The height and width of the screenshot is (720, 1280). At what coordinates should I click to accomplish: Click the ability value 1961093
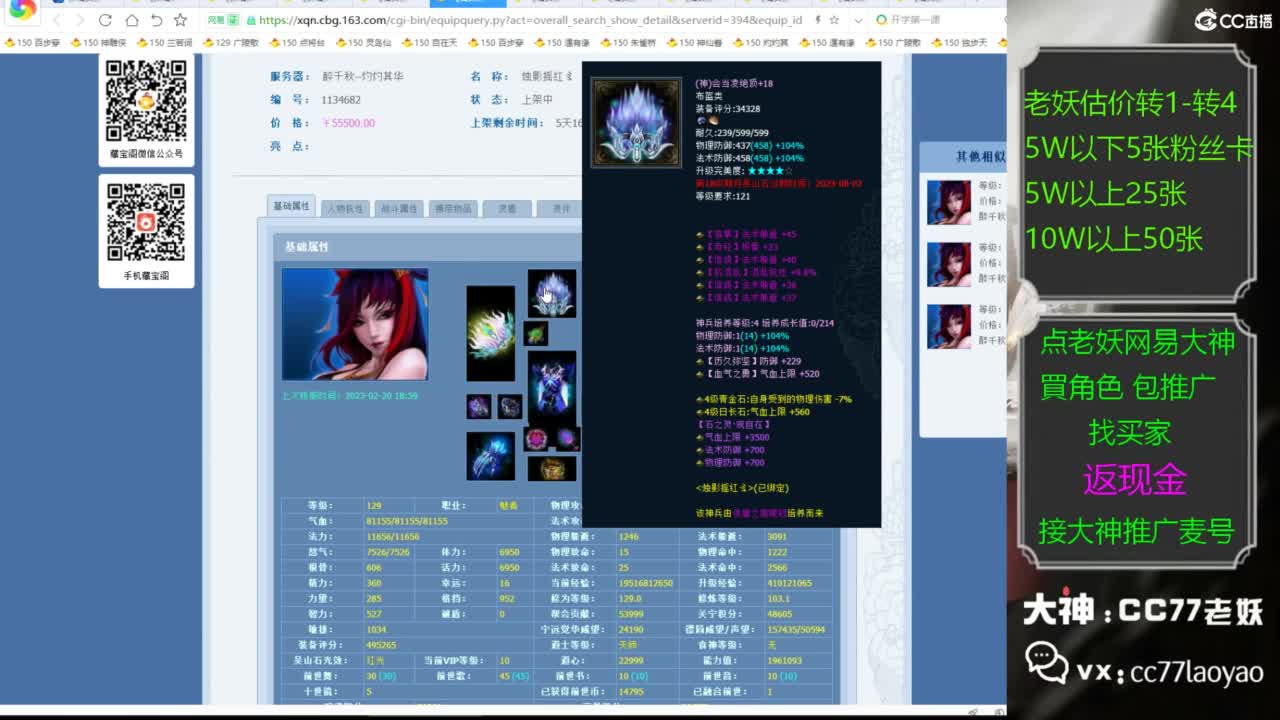click(x=784, y=660)
